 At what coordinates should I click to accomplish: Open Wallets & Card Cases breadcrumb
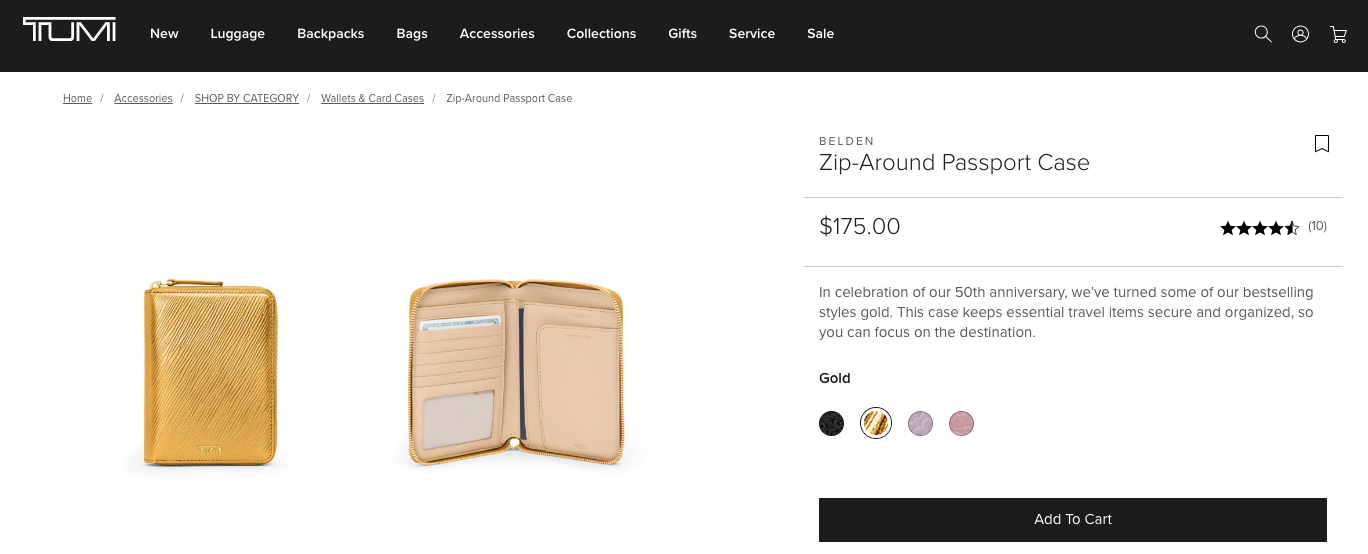point(372,99)
